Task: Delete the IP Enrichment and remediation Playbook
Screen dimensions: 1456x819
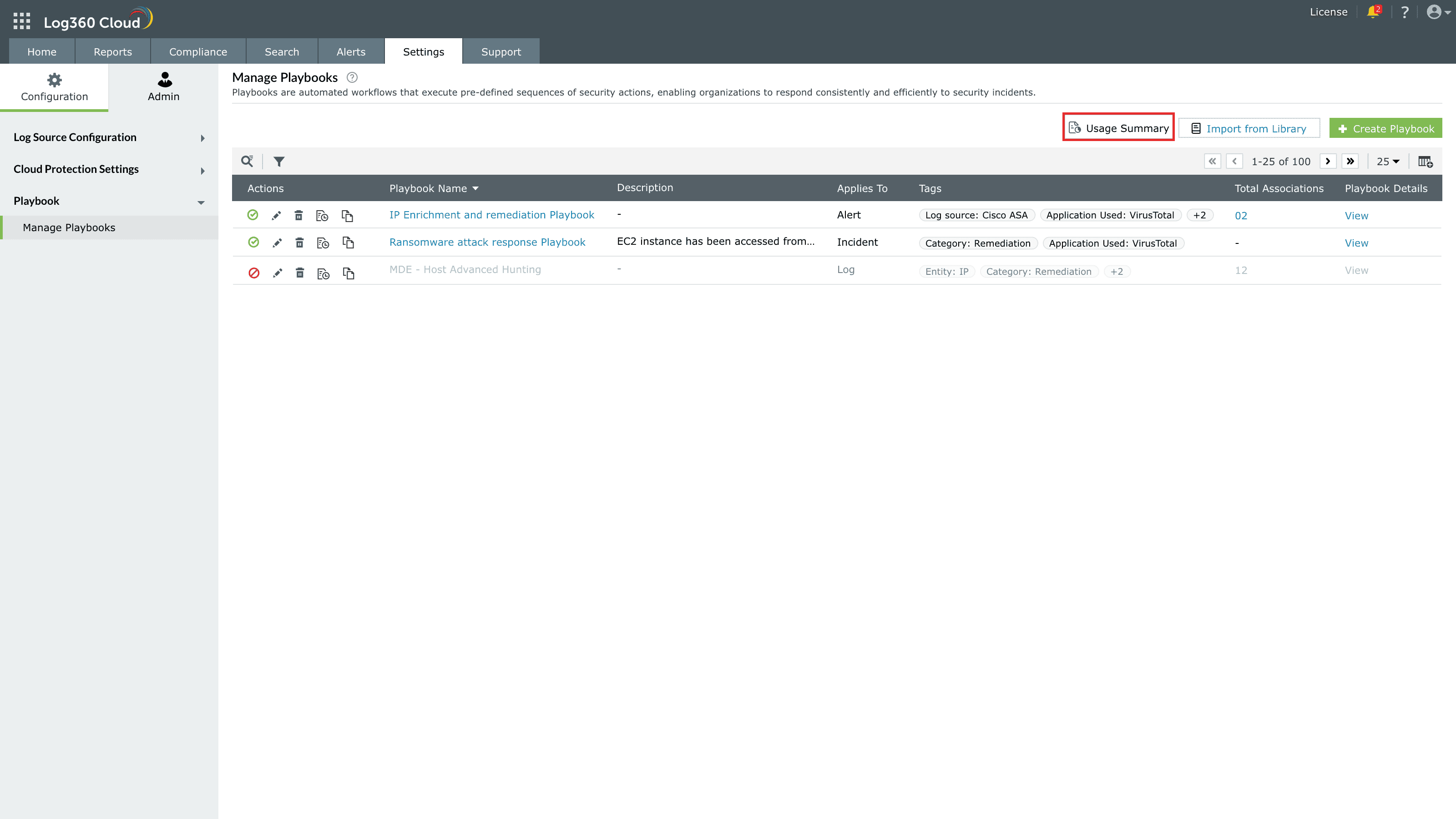Action: (x=299, y=215)
